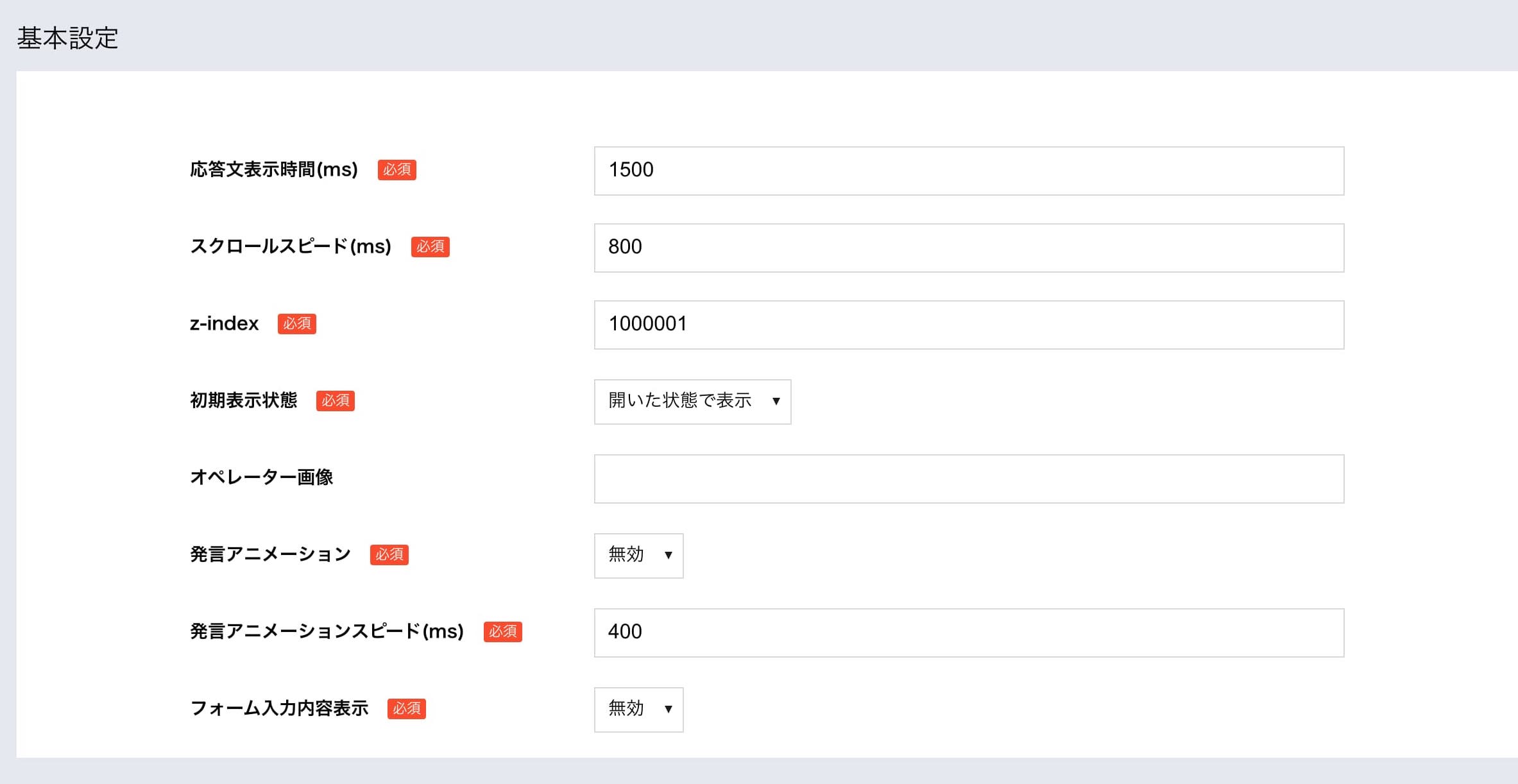Click the オペレーター画像 label text
The image size is (1518, 784).
pyautogui.click(x=263, y=477)
